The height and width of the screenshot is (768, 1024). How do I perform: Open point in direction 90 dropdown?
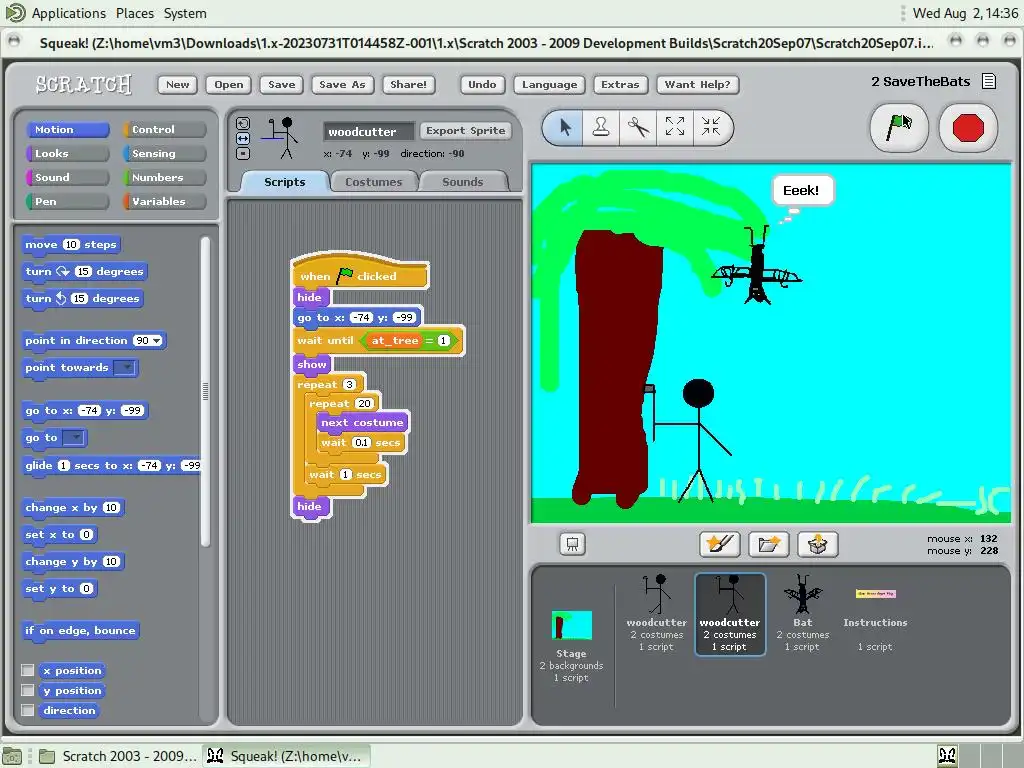[157, 341]
